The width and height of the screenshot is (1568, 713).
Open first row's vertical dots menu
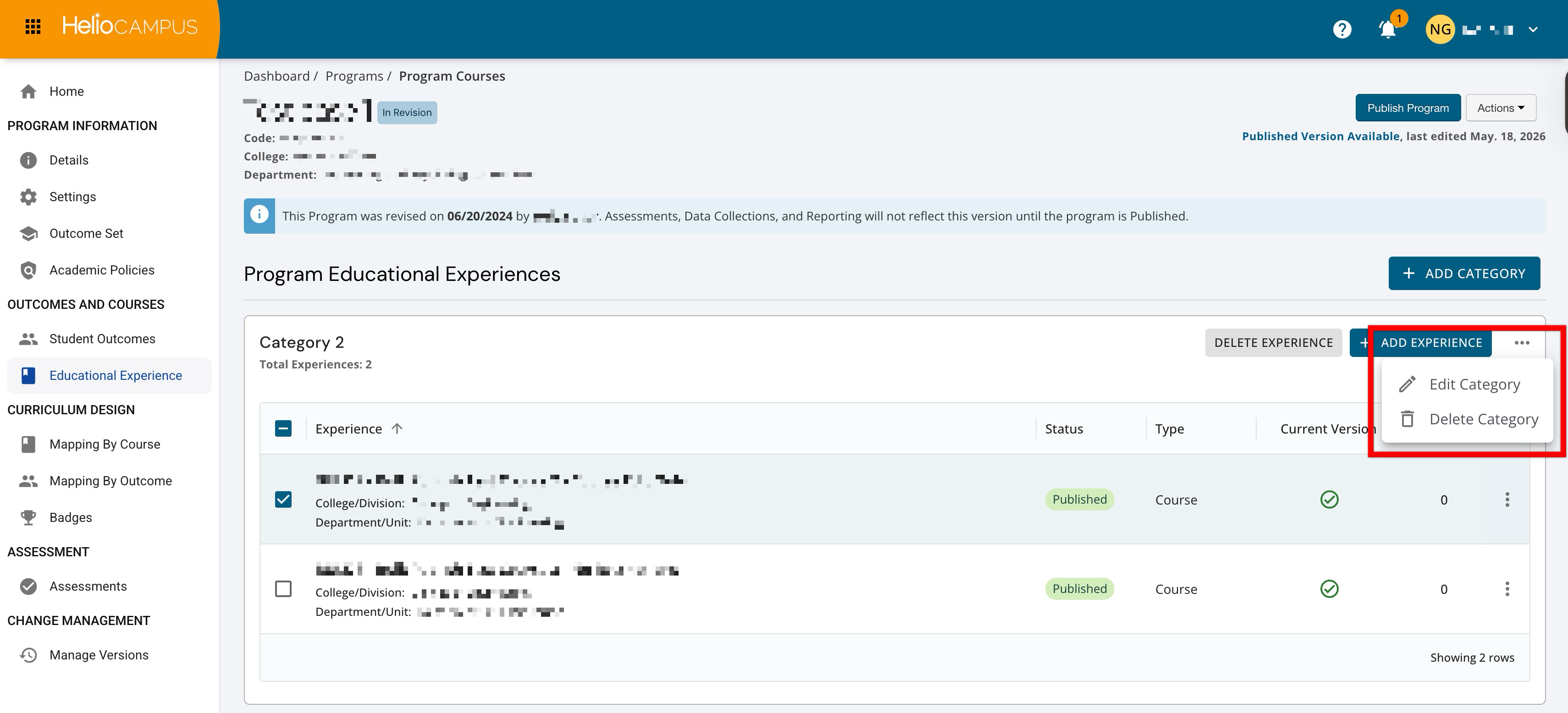(x=1507, y=499)
